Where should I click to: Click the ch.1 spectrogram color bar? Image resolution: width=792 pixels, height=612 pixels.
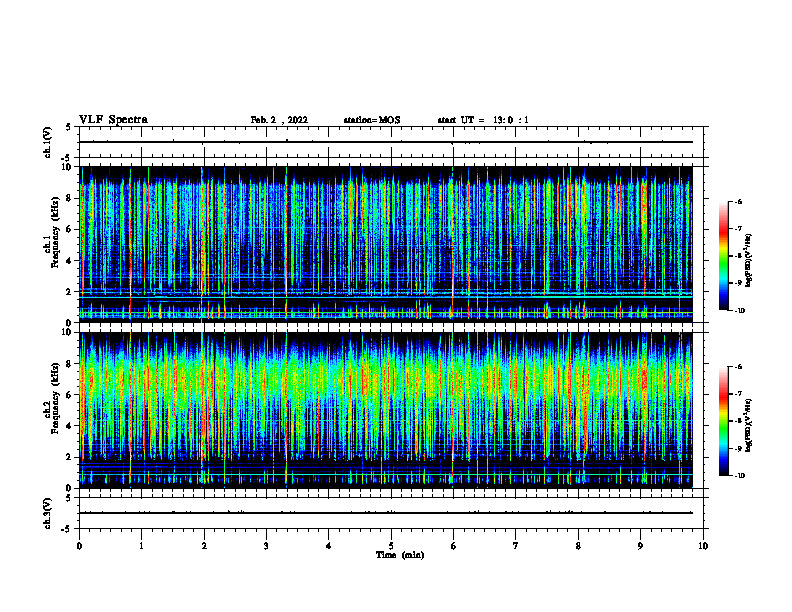[x=724, y=256]
